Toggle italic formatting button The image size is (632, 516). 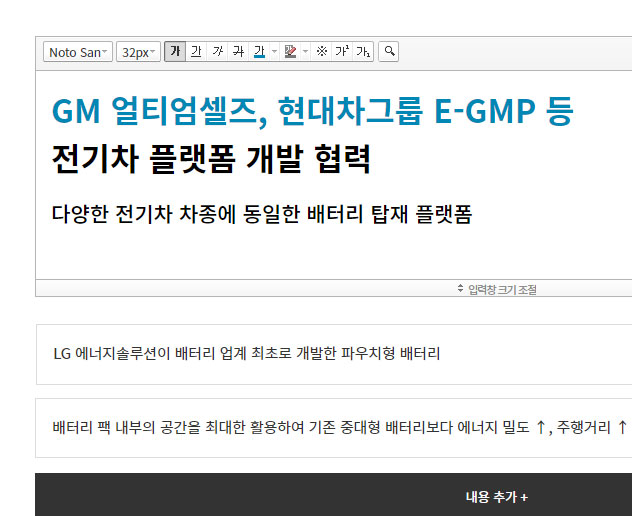[x=217, y=52]
